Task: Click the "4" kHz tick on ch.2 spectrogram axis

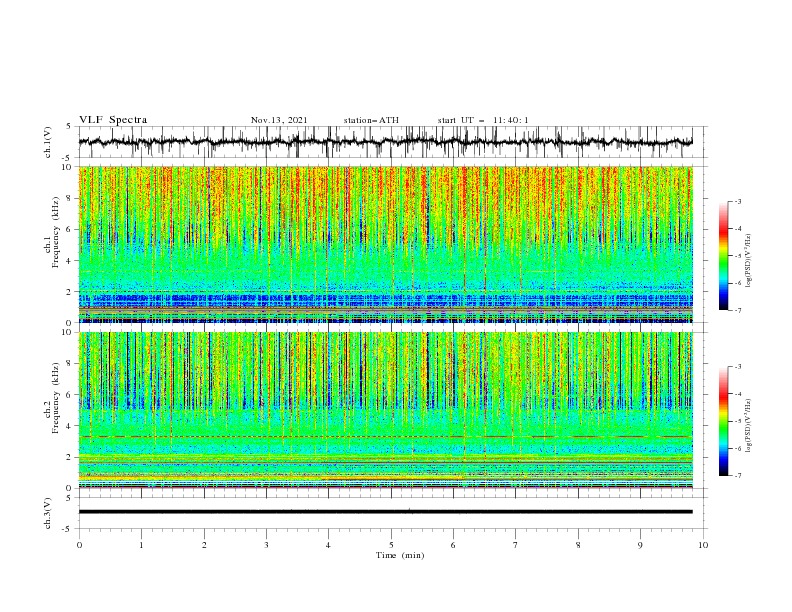Action: tap(71, 426)
